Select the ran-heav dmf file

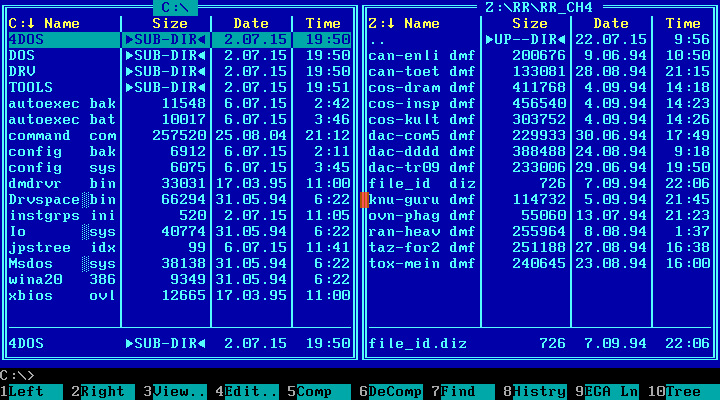540,232
